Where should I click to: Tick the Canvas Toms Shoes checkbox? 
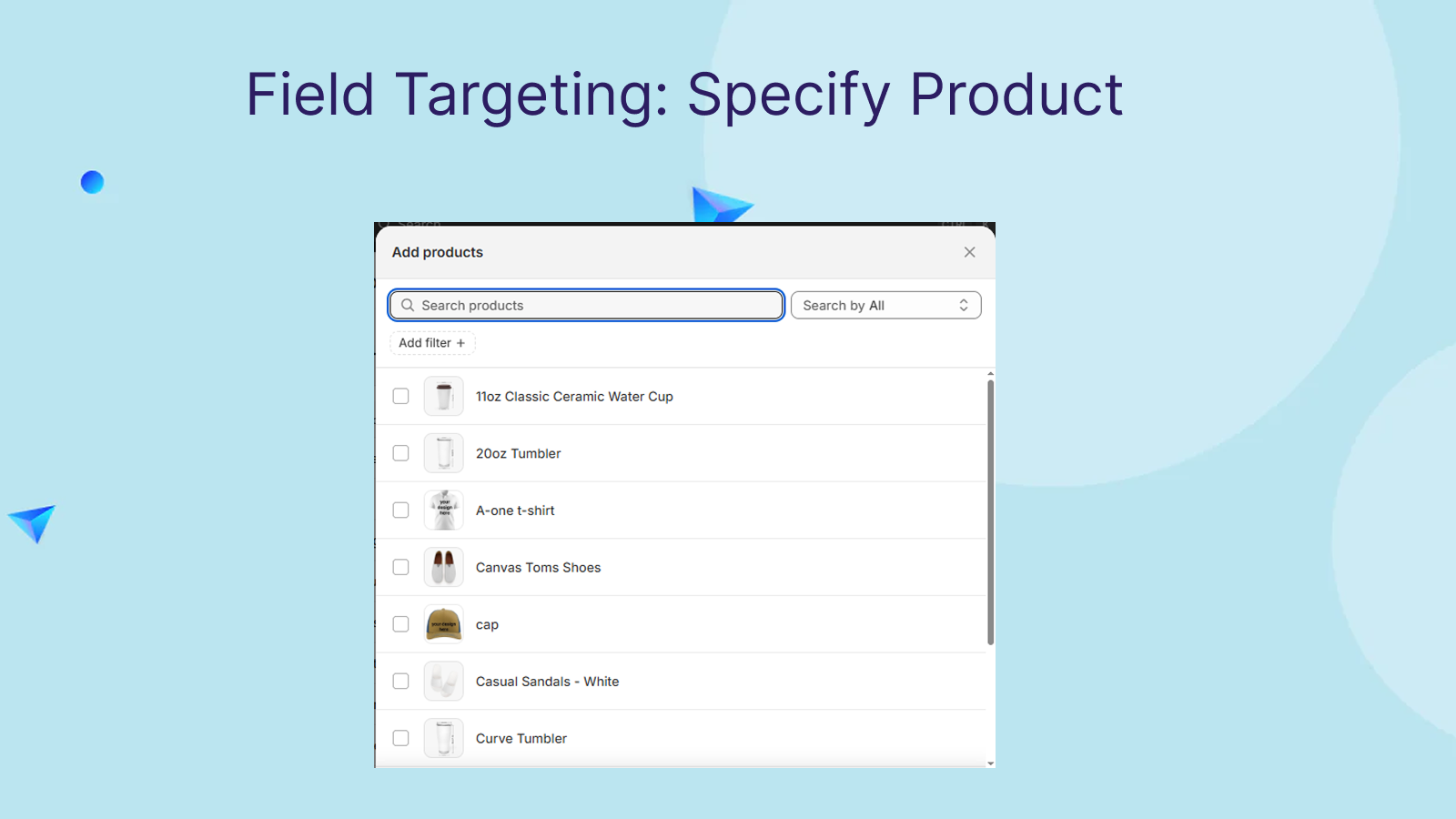tap(400, 567)
